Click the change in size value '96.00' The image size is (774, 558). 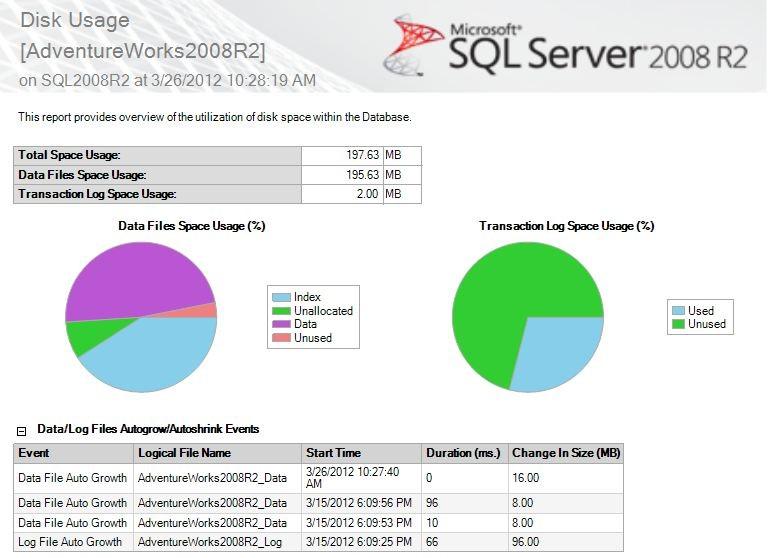point(525,542)
